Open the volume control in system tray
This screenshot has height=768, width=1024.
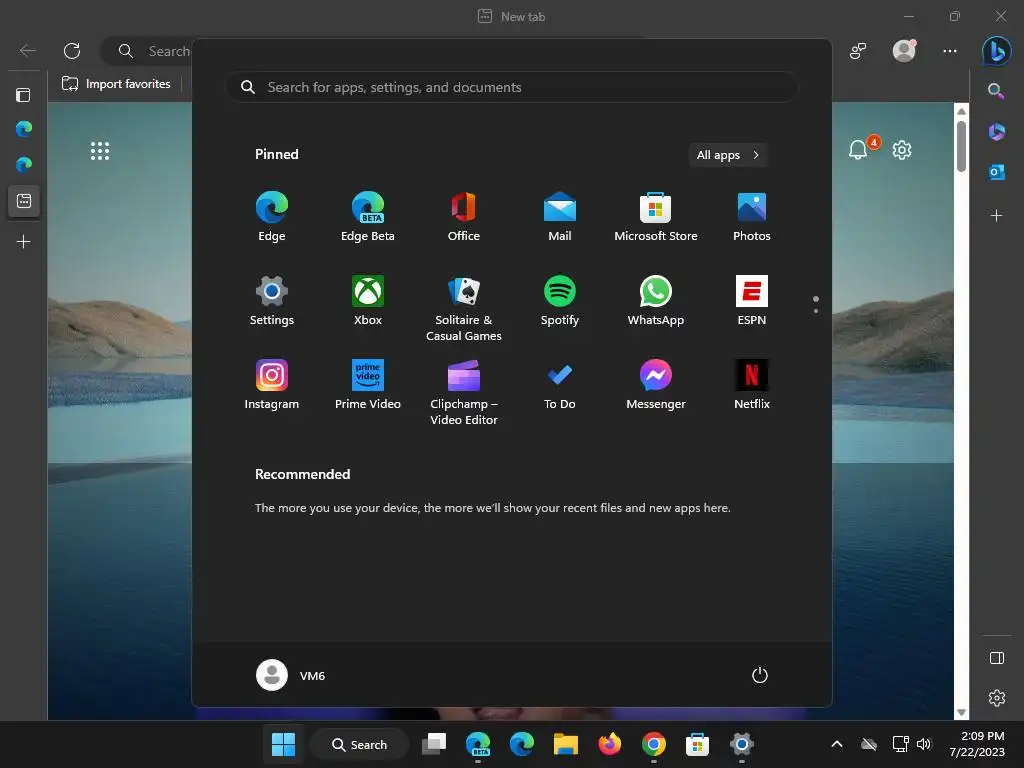click(x=924, y=744)
